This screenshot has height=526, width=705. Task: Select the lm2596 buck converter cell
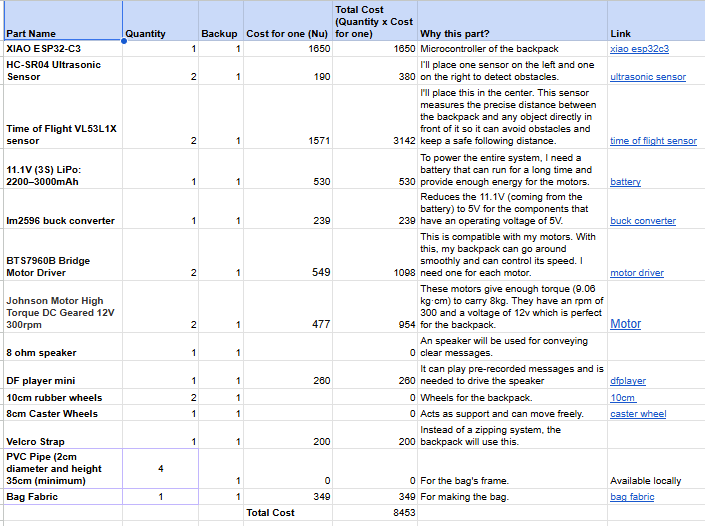coord(63,209)
